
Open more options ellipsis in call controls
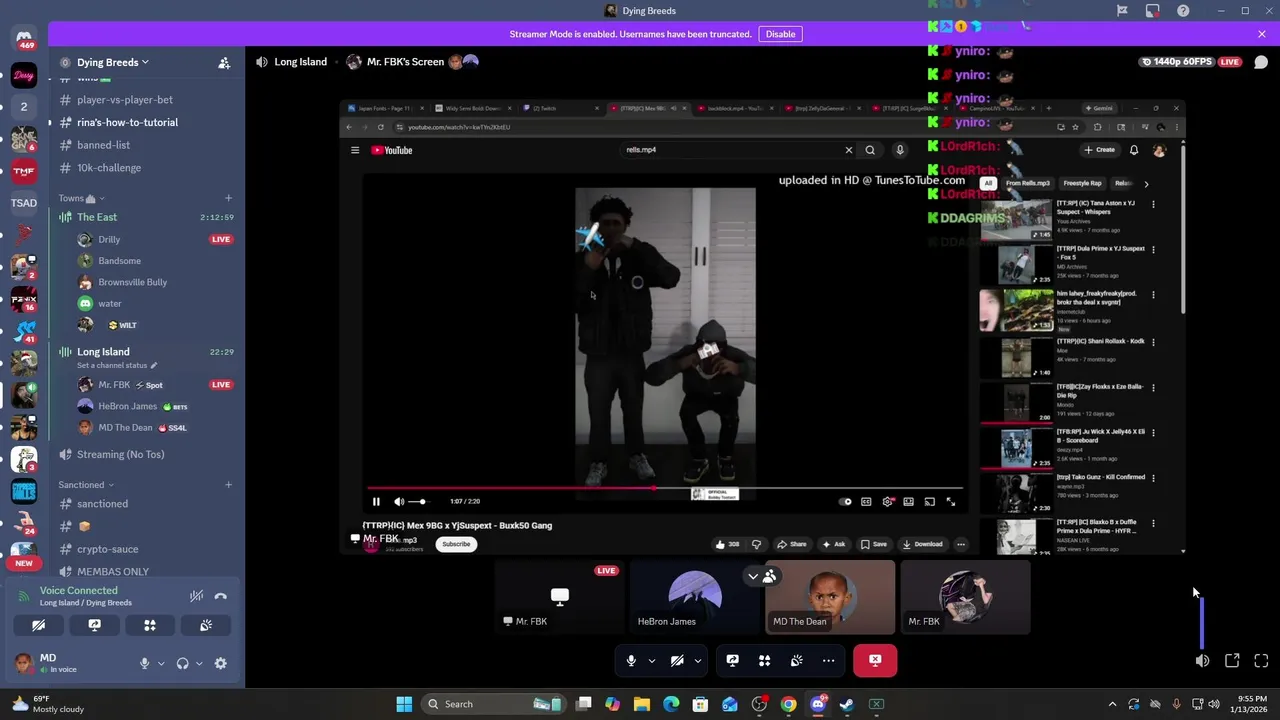[828, 660]
